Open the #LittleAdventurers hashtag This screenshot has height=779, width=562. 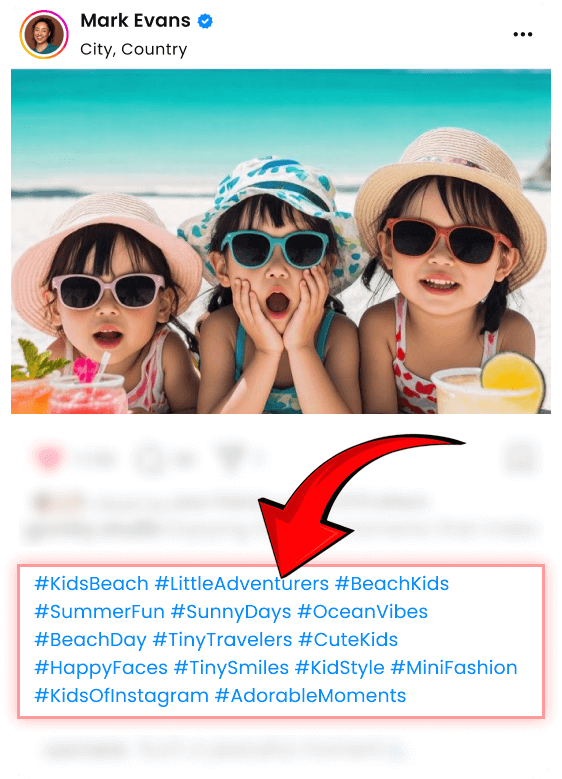coord(241,583)
